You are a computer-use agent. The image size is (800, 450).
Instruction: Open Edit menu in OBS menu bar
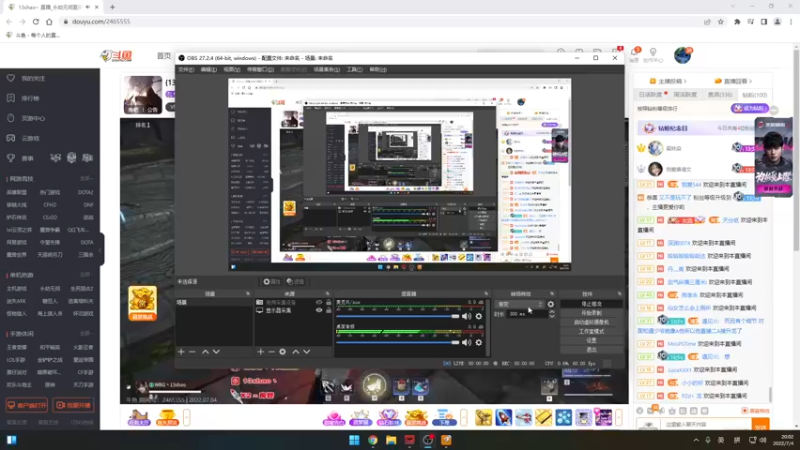pos(208,69)
